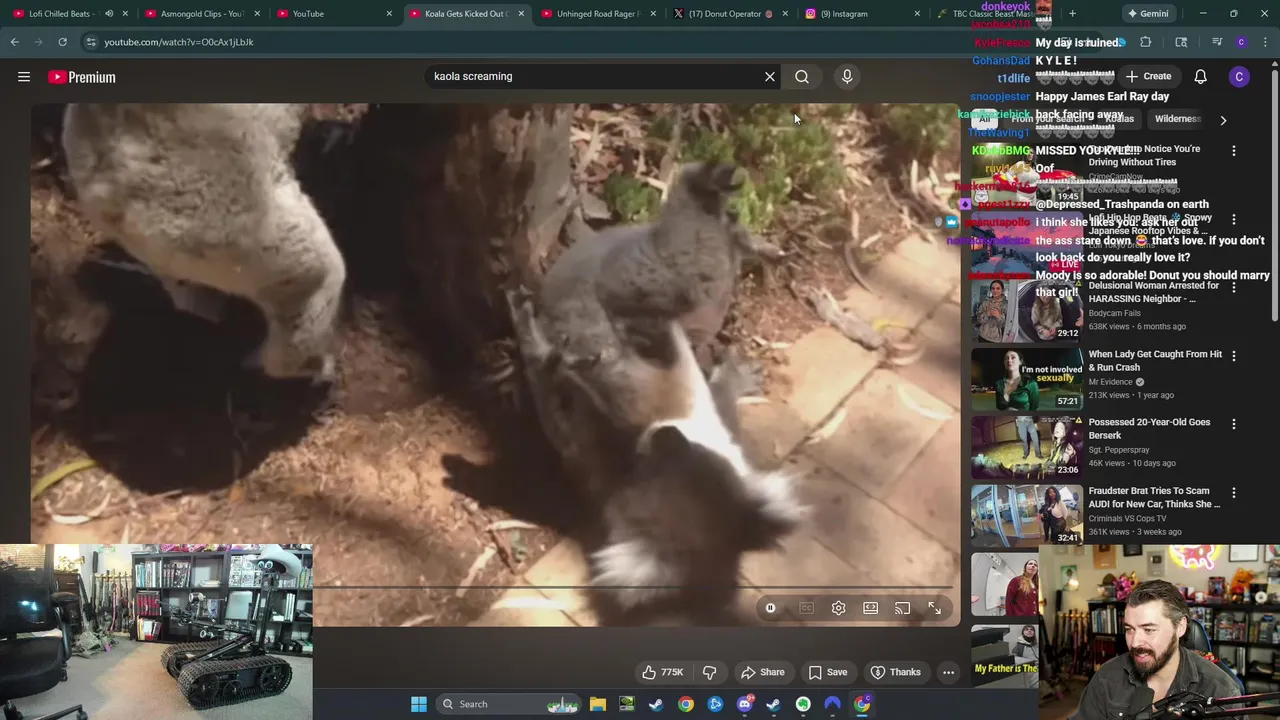Open menu for Possessed 20-Year-Old video

coord(1233,424)
